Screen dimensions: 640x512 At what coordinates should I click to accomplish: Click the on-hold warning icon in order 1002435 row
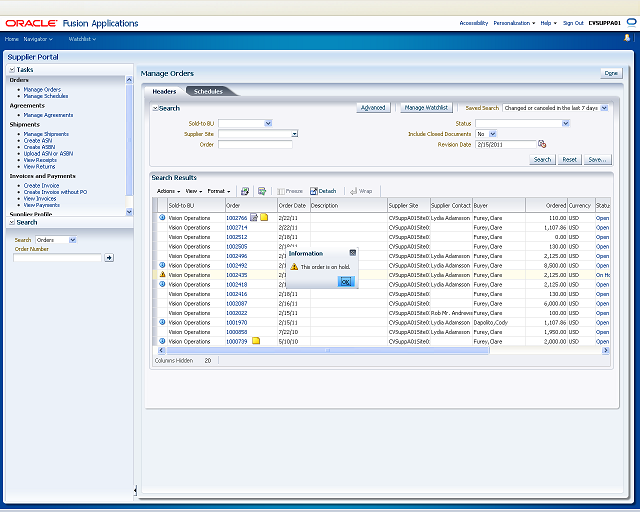[162, 274]
